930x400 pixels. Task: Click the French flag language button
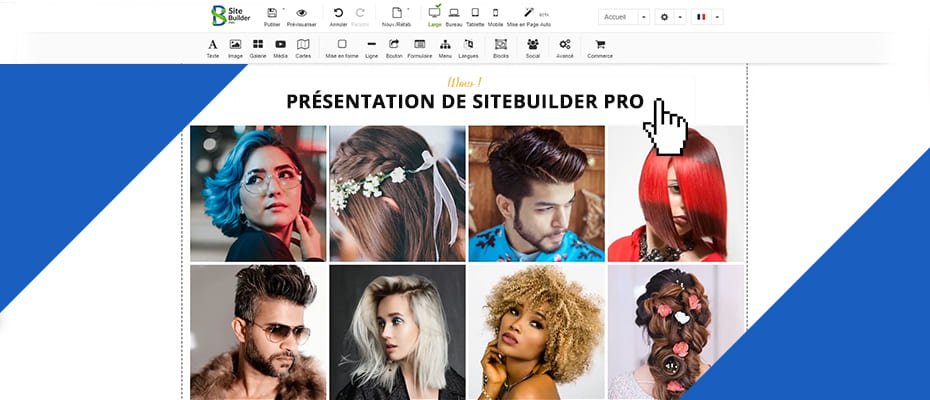click(701, 17)
